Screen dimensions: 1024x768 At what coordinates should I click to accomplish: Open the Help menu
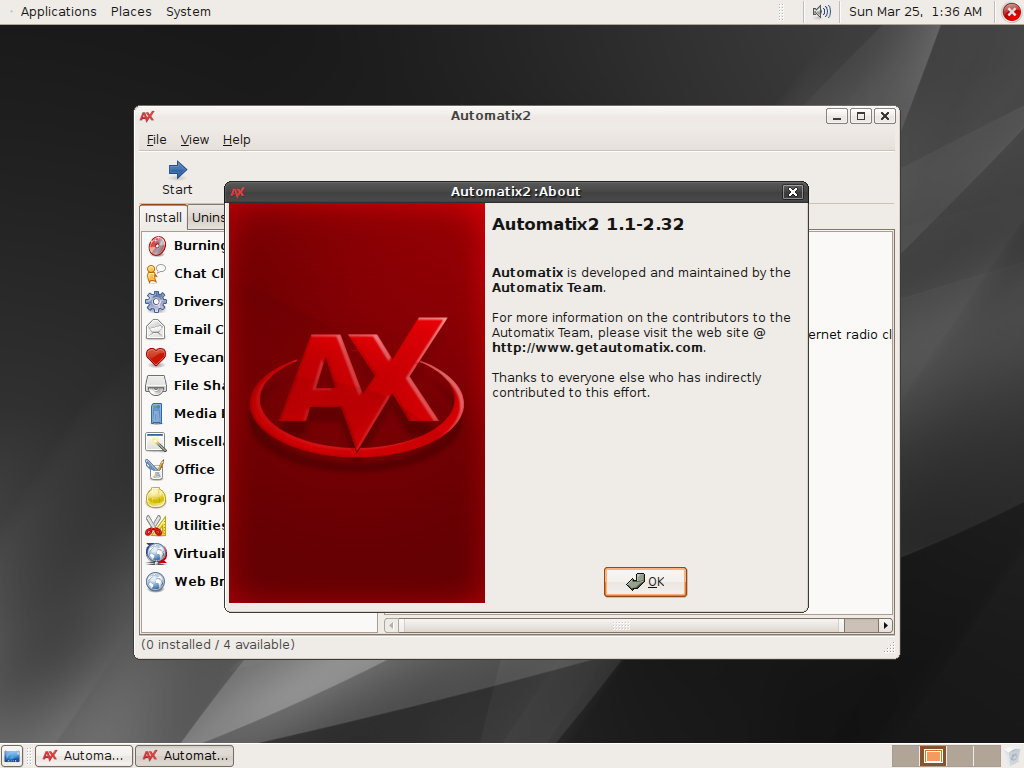tap(236, 140)
